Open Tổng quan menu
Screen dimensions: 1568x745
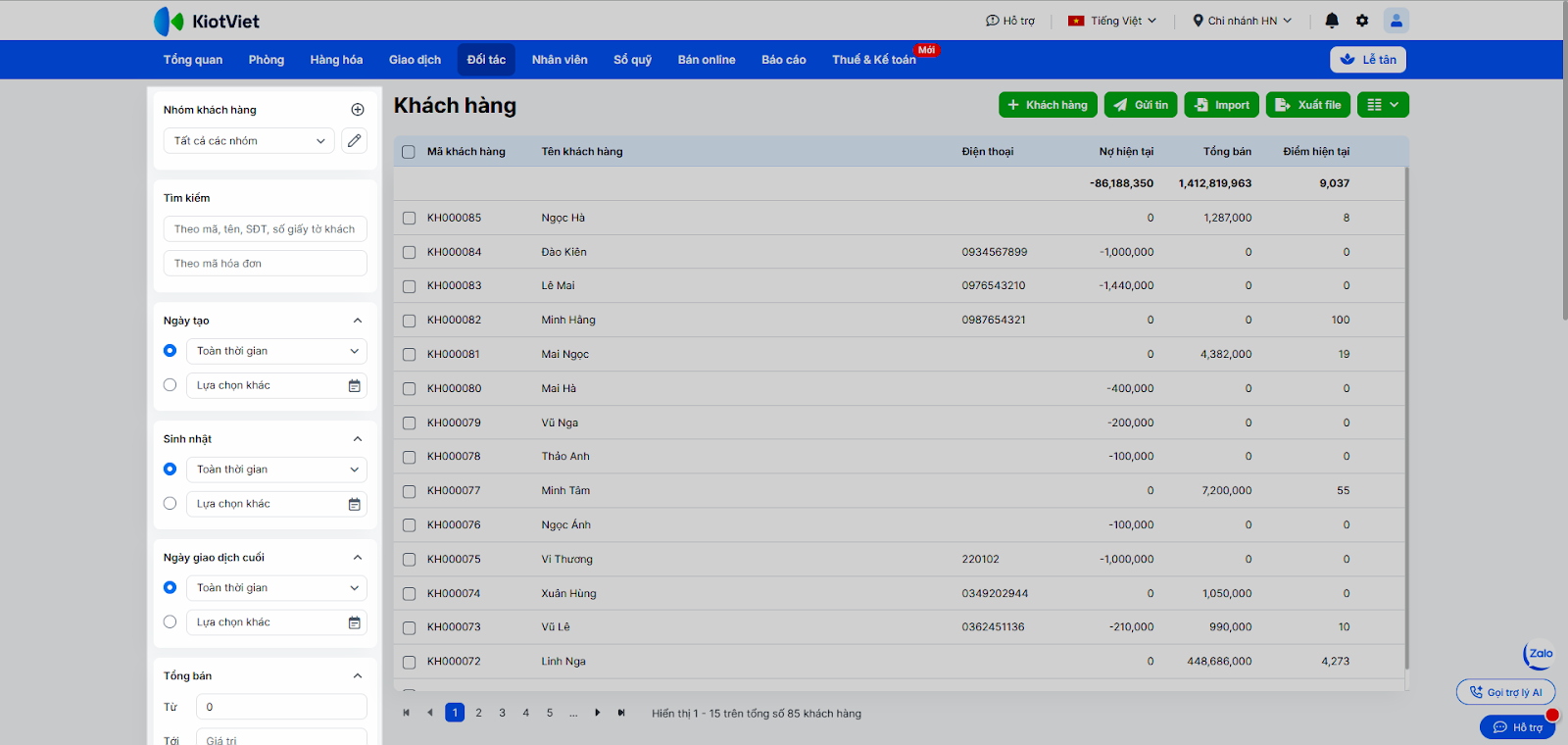pyautogui.click(x=193, y=60)
